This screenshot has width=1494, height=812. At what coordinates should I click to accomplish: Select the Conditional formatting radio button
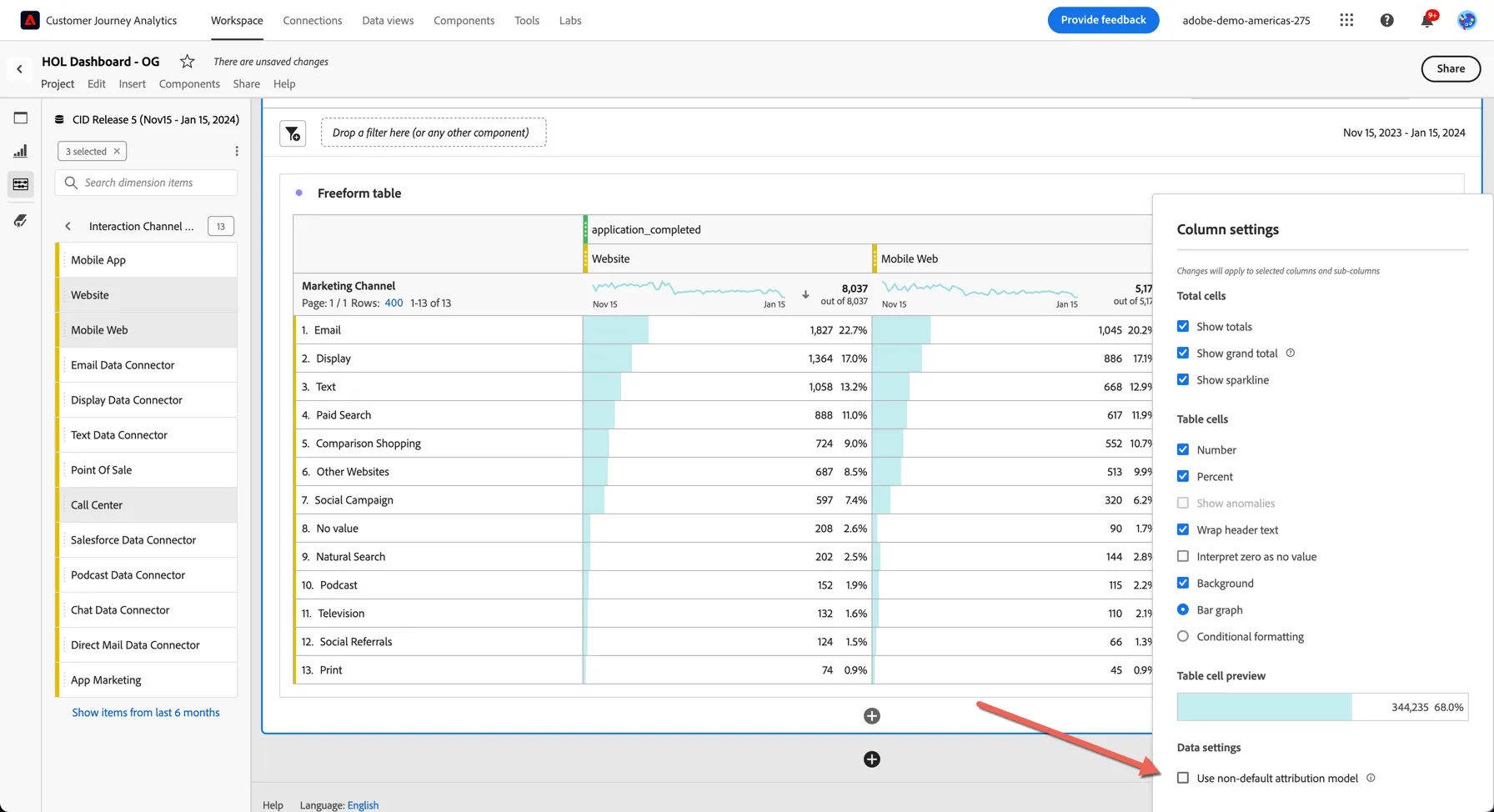coord(1183,636)
